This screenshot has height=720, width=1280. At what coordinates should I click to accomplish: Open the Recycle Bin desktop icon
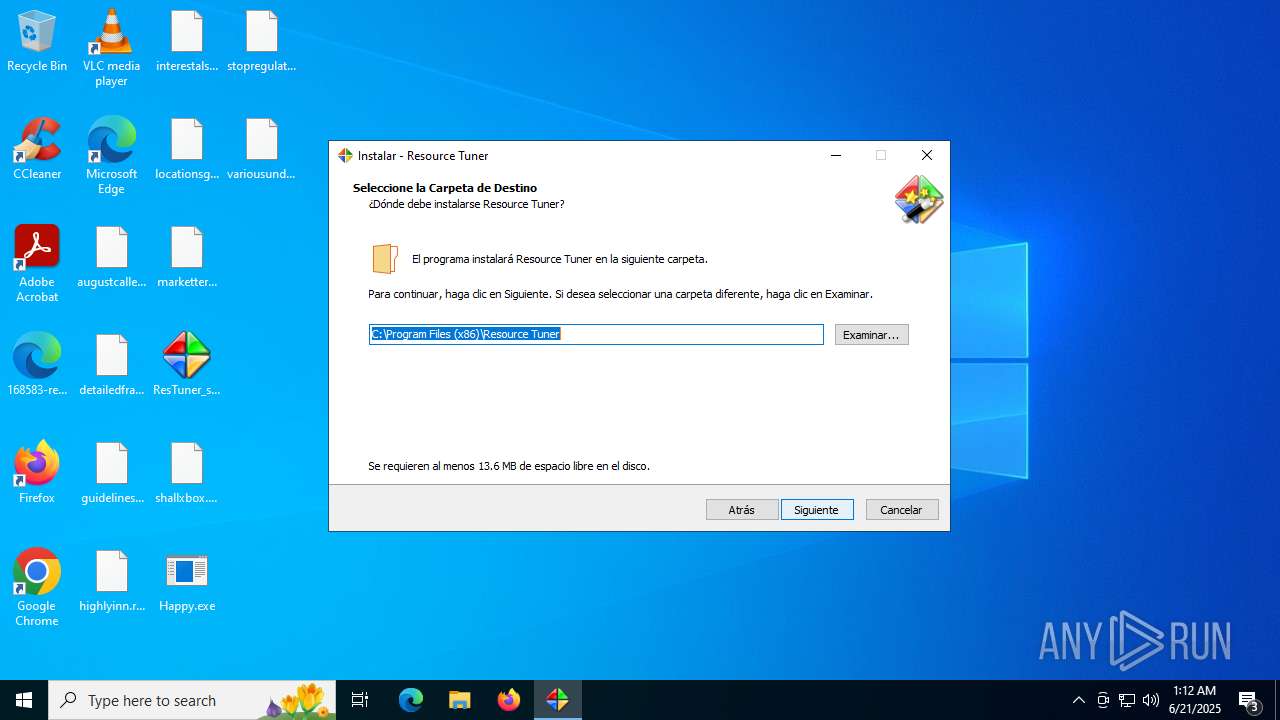point(37,42)
